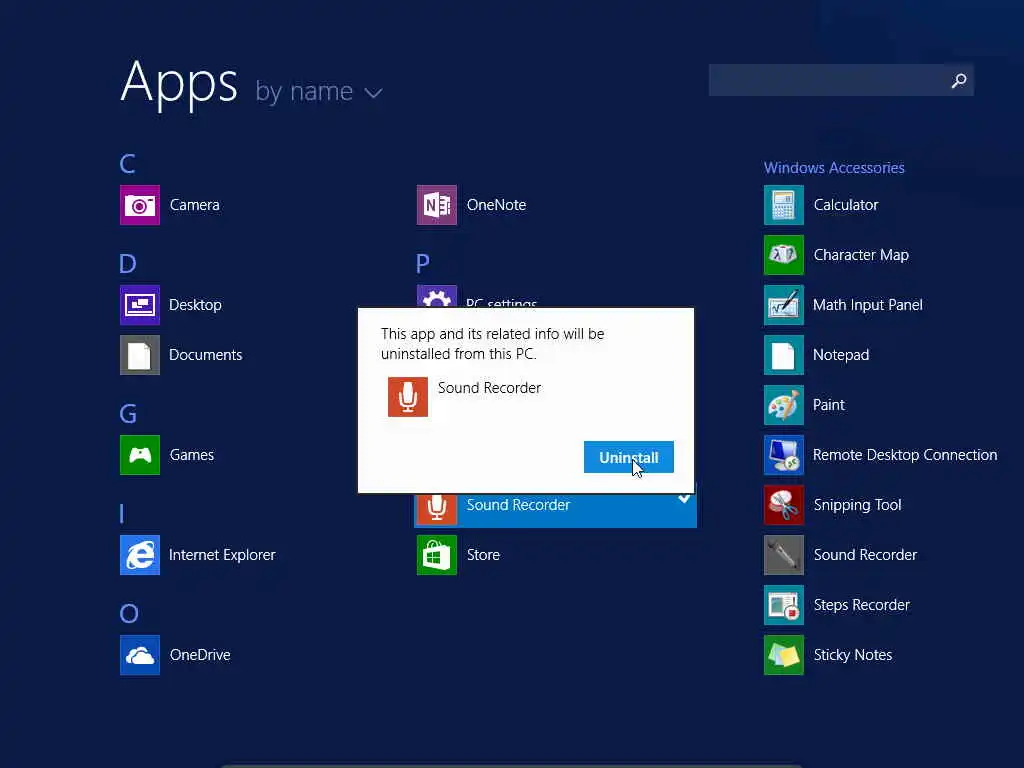Jump via the G letter header
This screenshot has height=768, width=1024.
[129, 413]
